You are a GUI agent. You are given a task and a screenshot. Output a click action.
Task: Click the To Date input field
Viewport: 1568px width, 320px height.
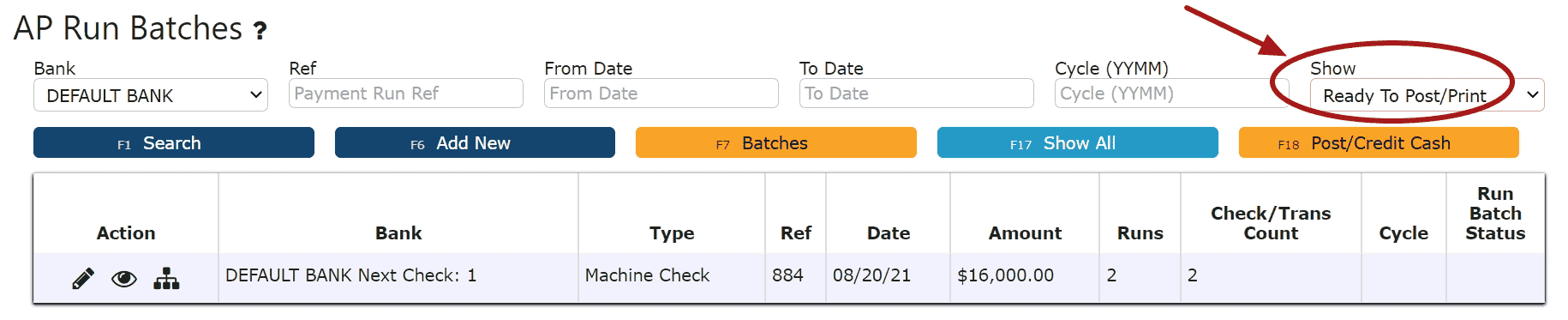pos(917,94)
